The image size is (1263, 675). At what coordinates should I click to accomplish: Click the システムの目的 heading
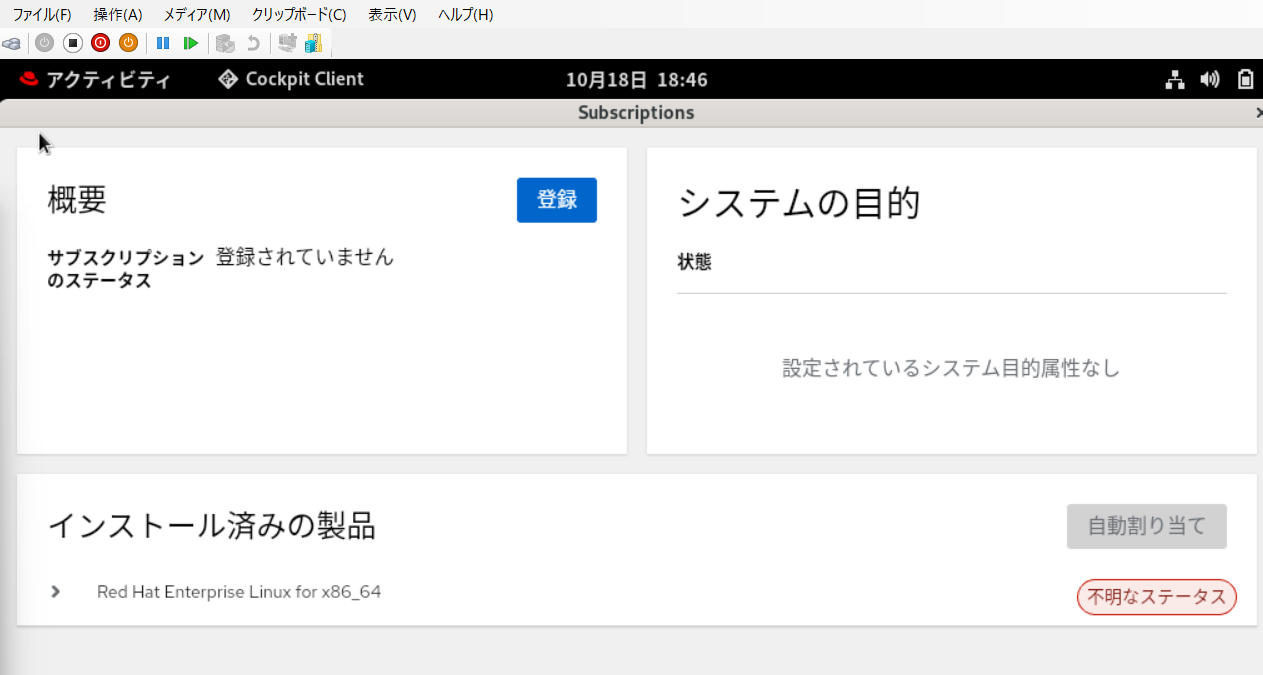click(x=798, y=203)
